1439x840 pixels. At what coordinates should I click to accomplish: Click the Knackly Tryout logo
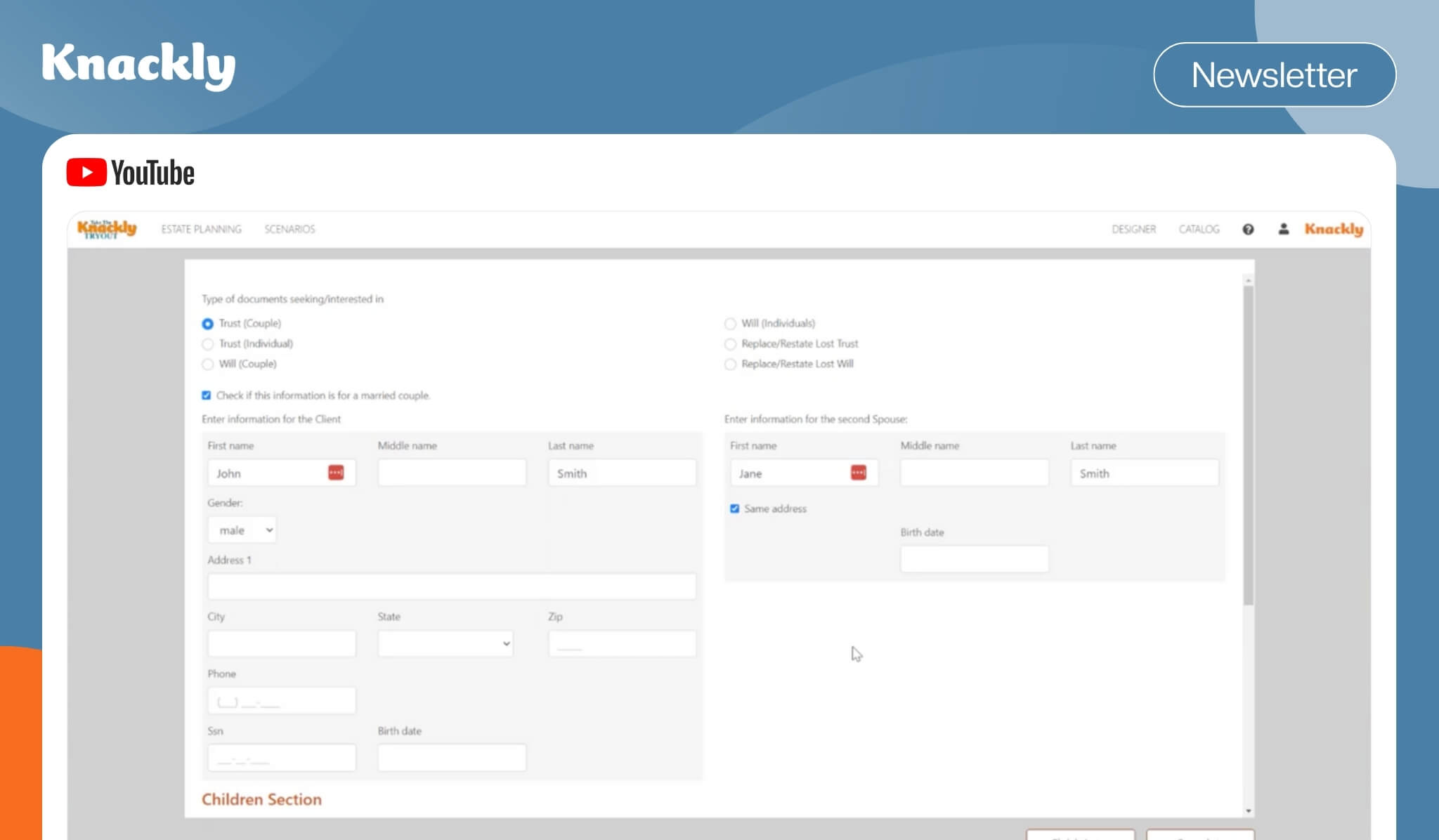107,229
